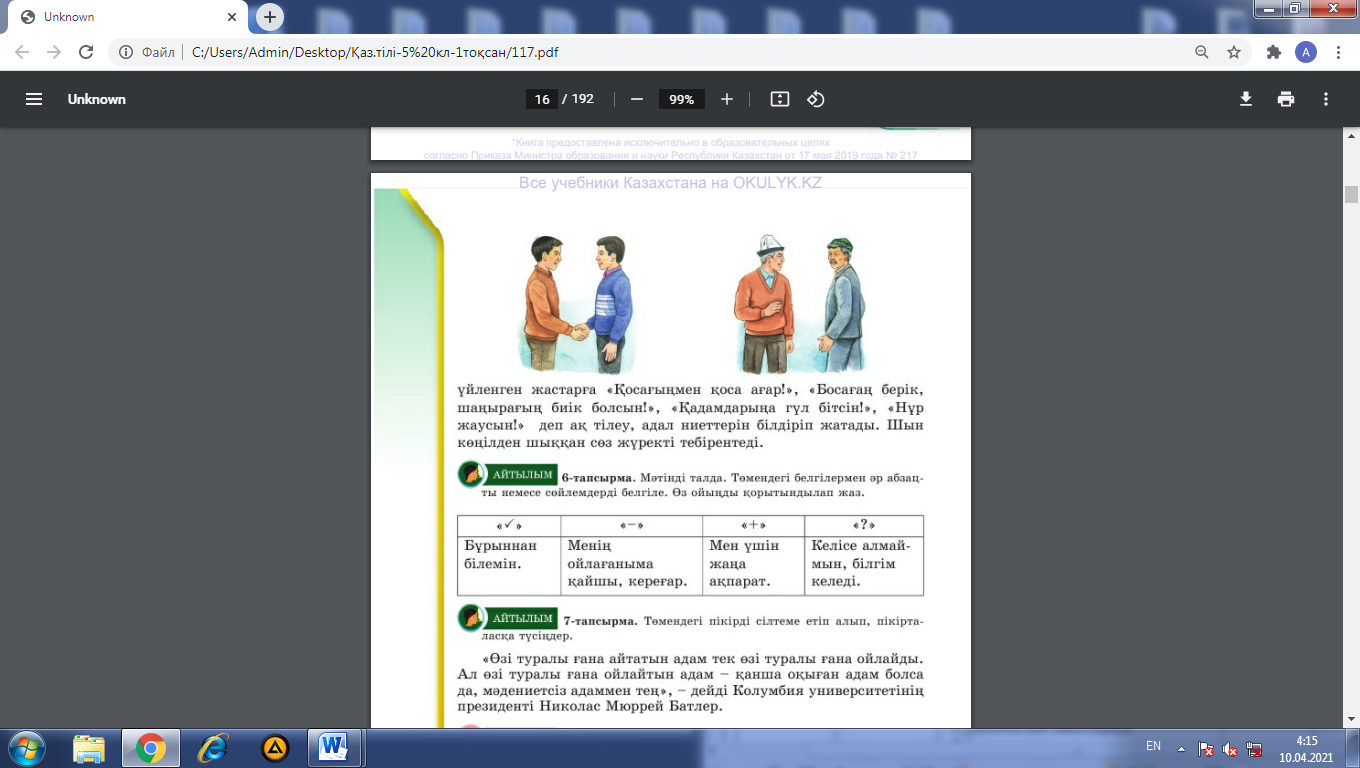Click the vertical scrollbar thumb of the PDF
The image size is (1360, 768).
[x=1351, y=194]
